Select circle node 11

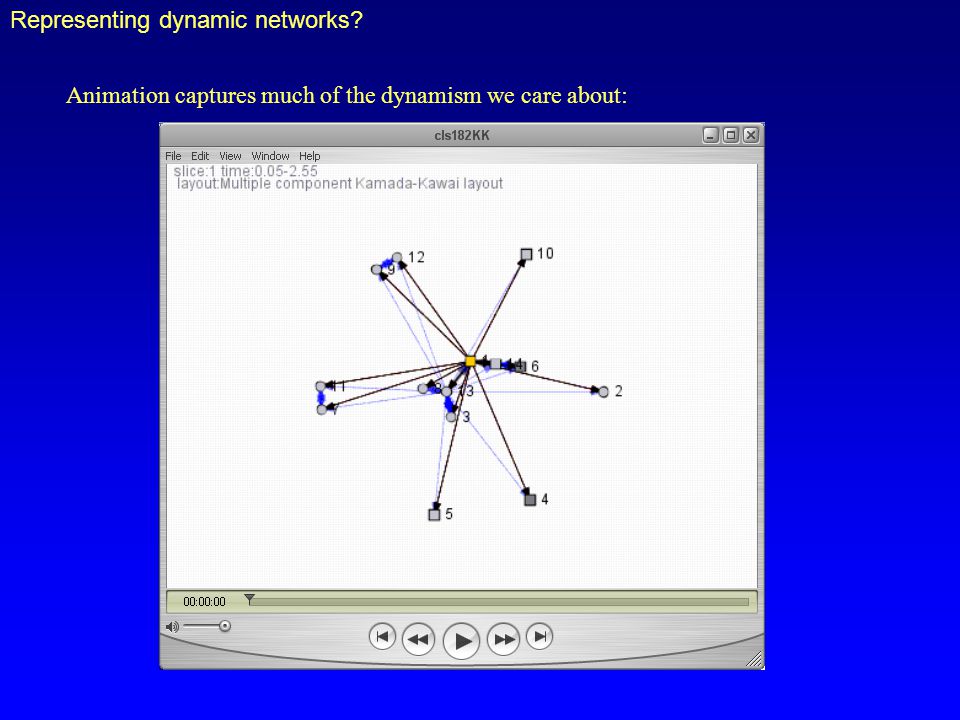[x=320, y=386]
